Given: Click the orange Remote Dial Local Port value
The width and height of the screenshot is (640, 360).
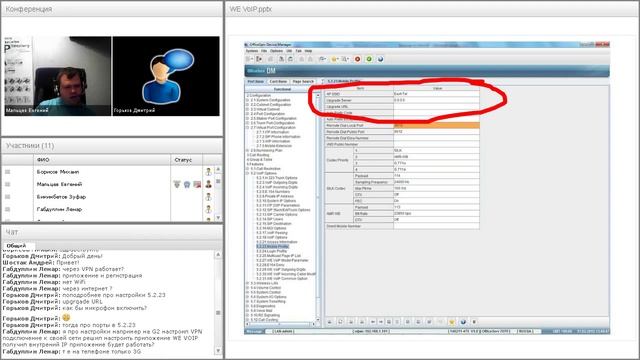Looking at the screenshot, I should tap(436, 126).
